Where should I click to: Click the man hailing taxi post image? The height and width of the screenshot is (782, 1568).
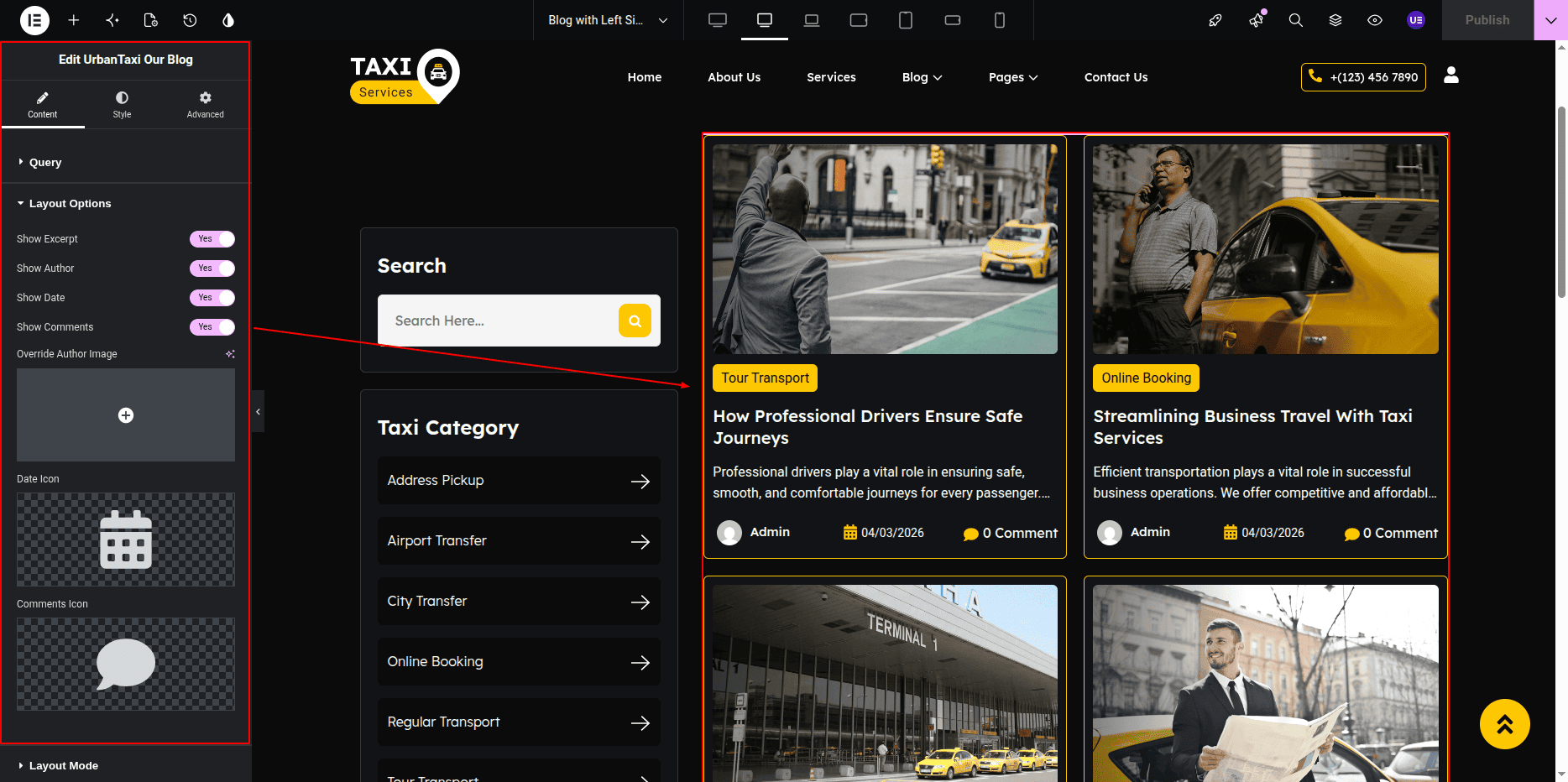pos(885,249)
